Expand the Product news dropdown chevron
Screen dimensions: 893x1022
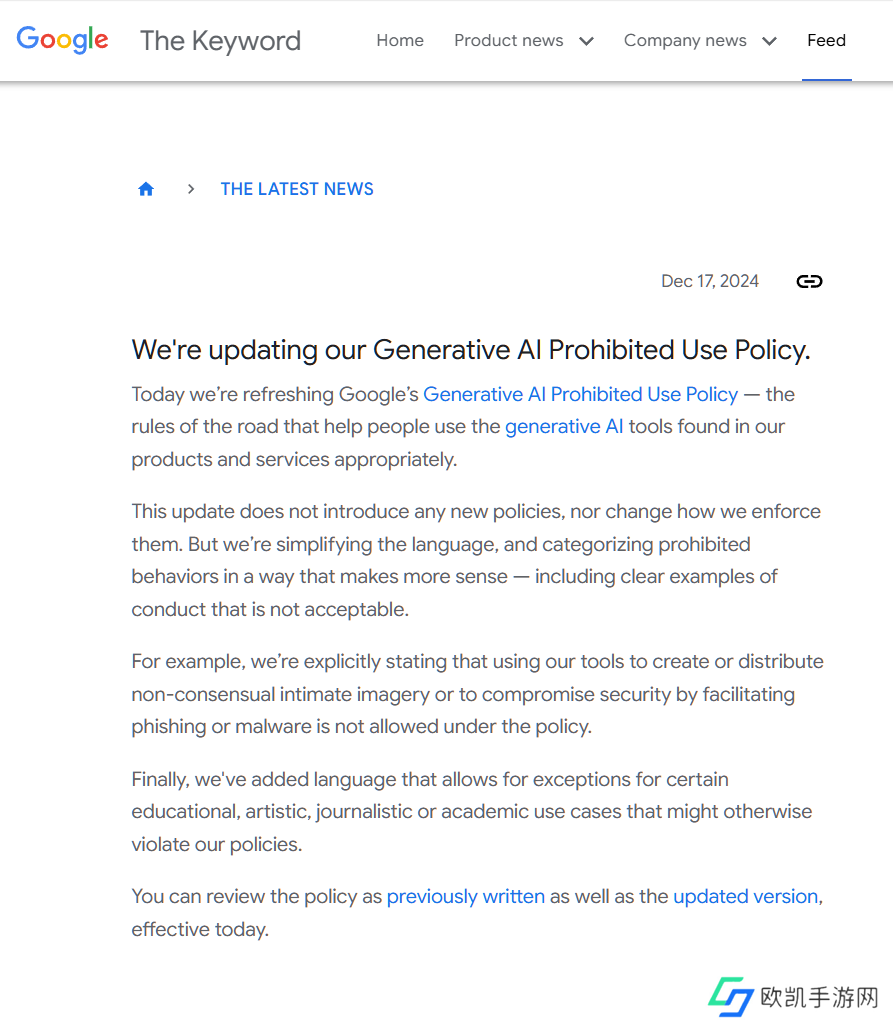[587, 41]
